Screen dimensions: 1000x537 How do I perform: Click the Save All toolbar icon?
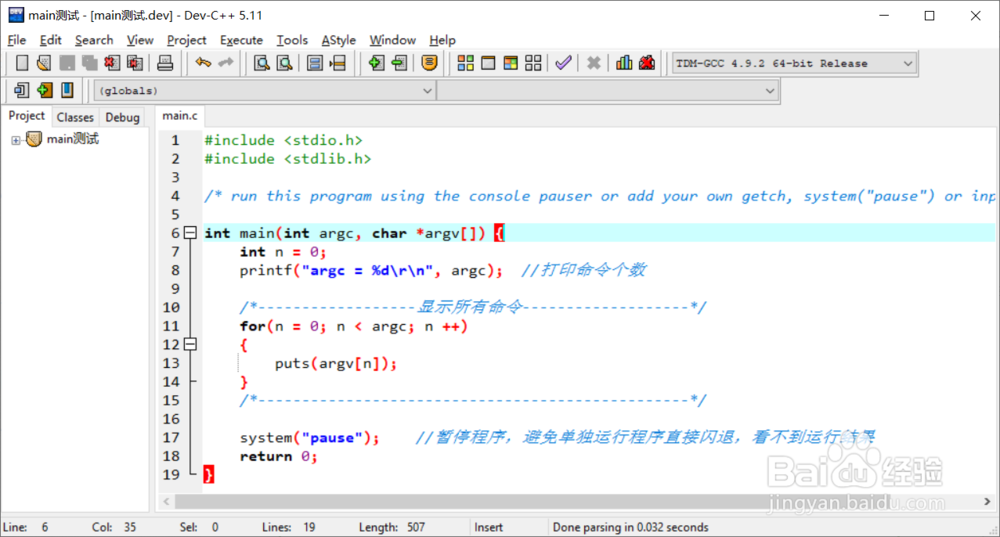click(x=89, y=63)
